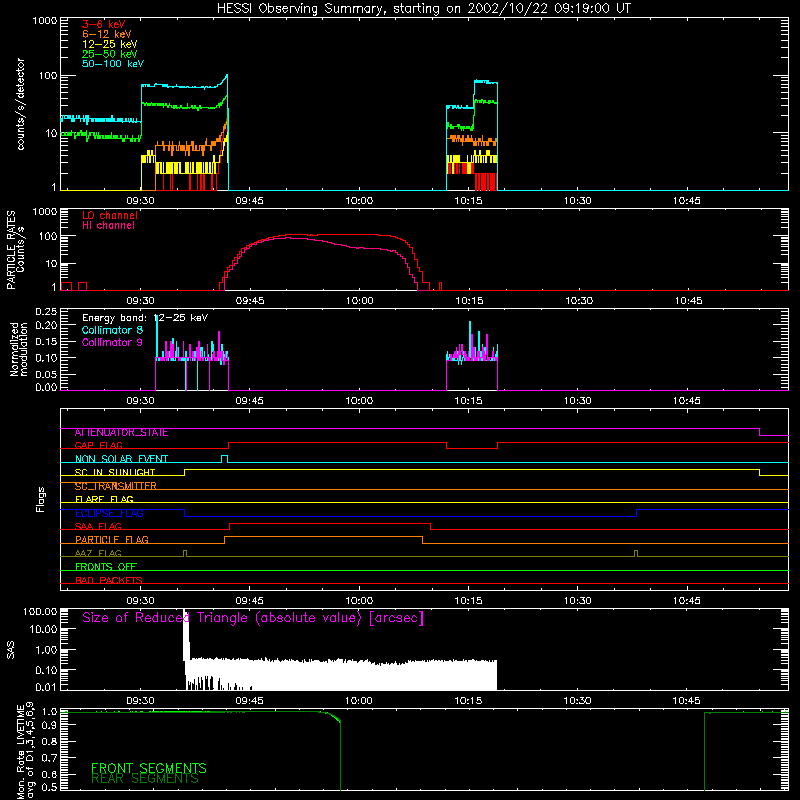
Task: Select the FRONT SEGMENTS legend label
Action: pyautogui.click(x=148, y=768)
